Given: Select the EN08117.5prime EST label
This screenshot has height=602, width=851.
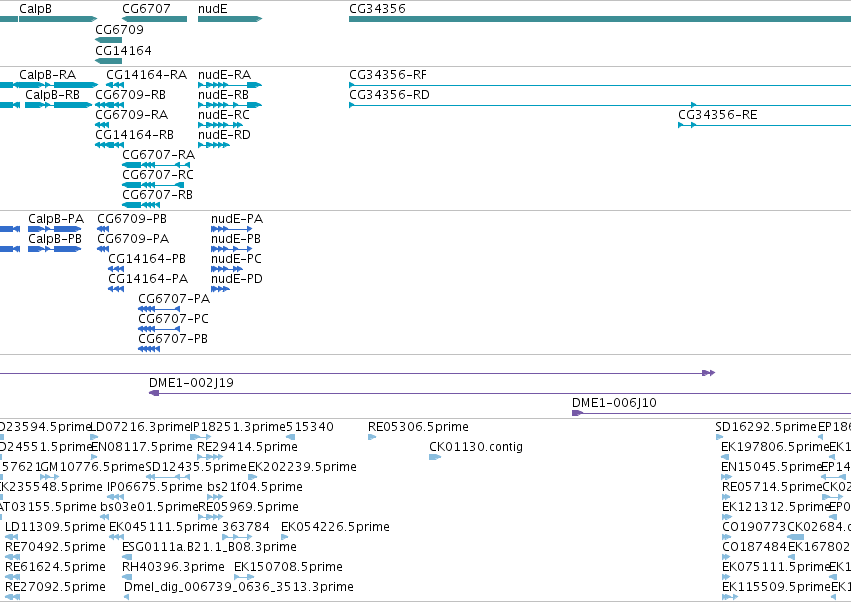Looking at the screenshot, I should (142, 447).
